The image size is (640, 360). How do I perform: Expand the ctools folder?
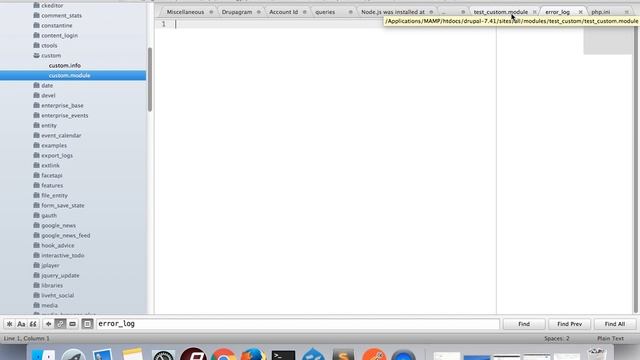point(36,45)
